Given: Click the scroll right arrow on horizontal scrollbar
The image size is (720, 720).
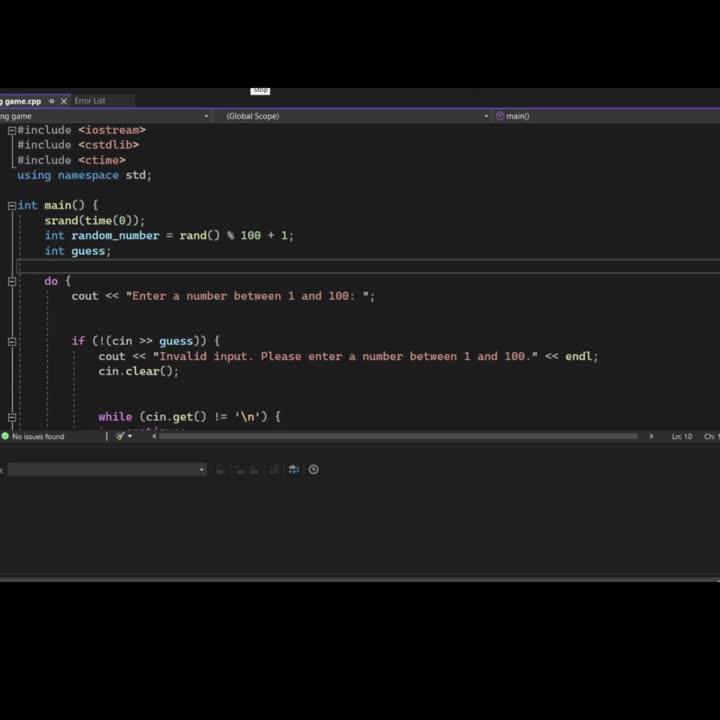Looking at the screenshot, I should click(651, 436).
